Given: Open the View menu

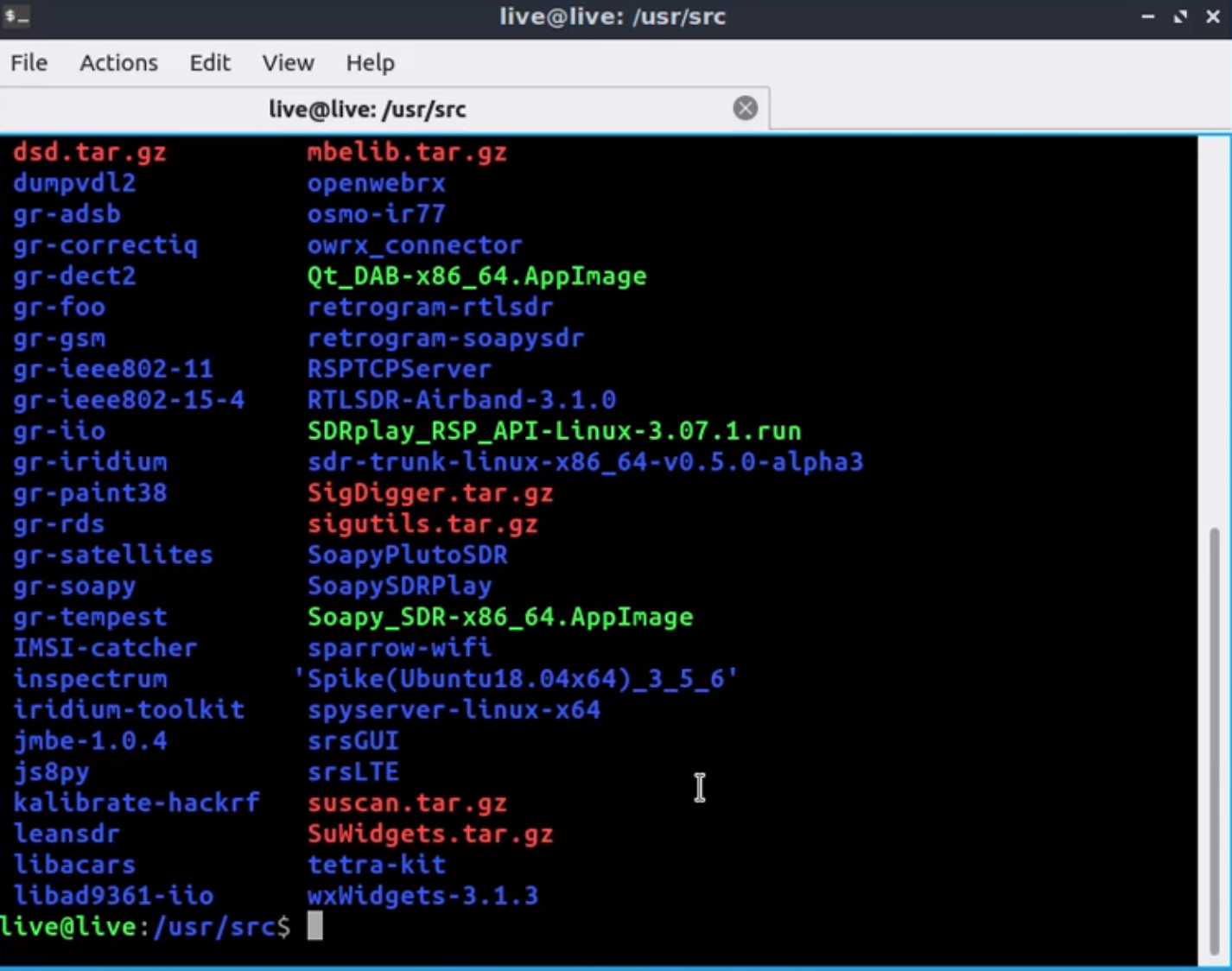Looking at the screenshot, I should 288,63.
